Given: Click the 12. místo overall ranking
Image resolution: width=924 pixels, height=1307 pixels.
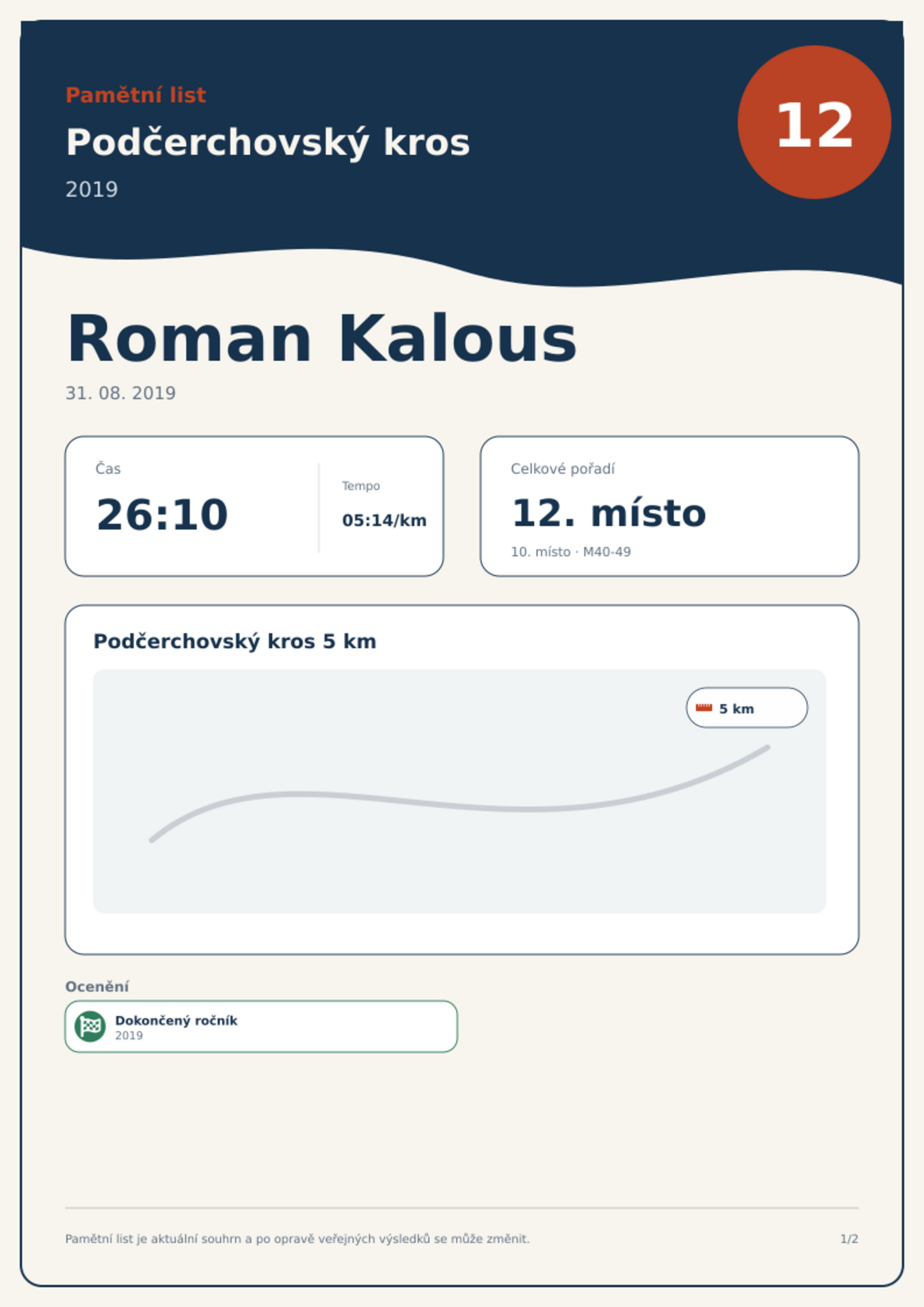Looking at the screenshot, I should click(609, 513).
